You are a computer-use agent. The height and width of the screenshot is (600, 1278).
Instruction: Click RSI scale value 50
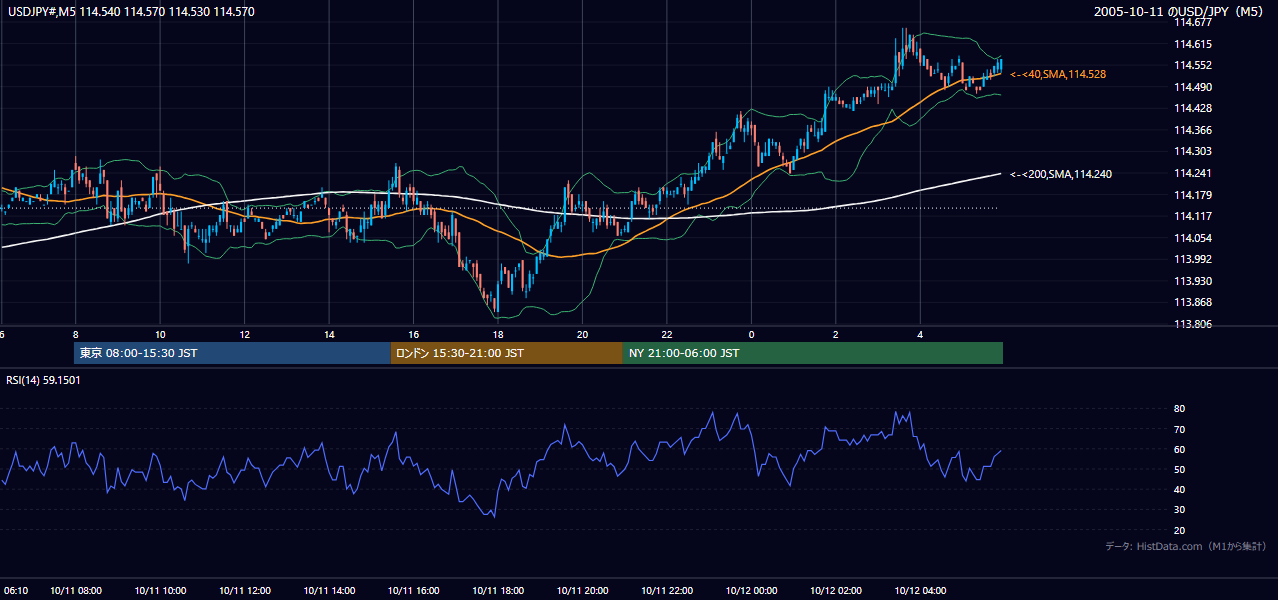click(x=1179, y=469)
